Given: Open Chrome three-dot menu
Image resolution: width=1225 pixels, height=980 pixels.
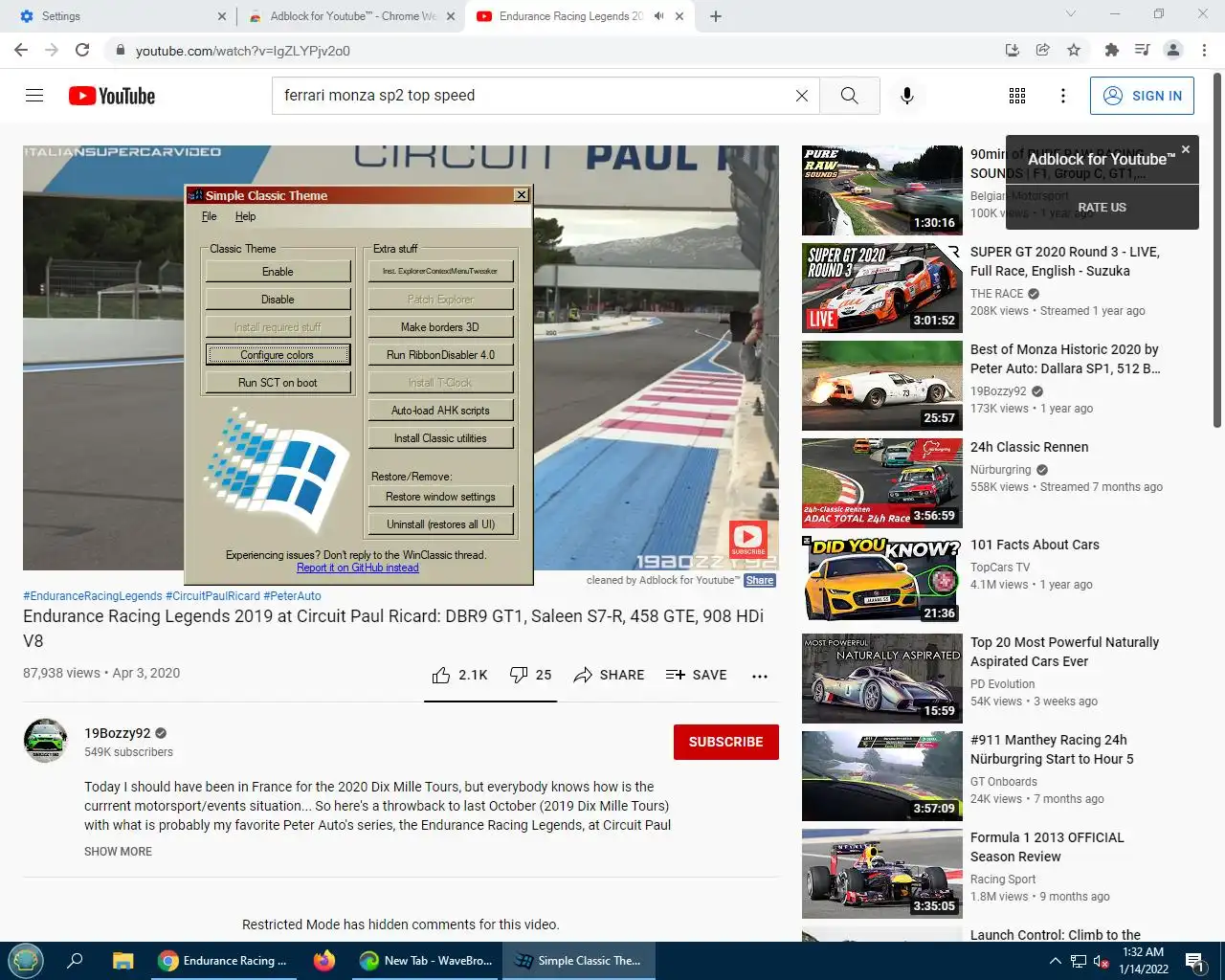Looking at the screenshot, I should click(1204, 50).
